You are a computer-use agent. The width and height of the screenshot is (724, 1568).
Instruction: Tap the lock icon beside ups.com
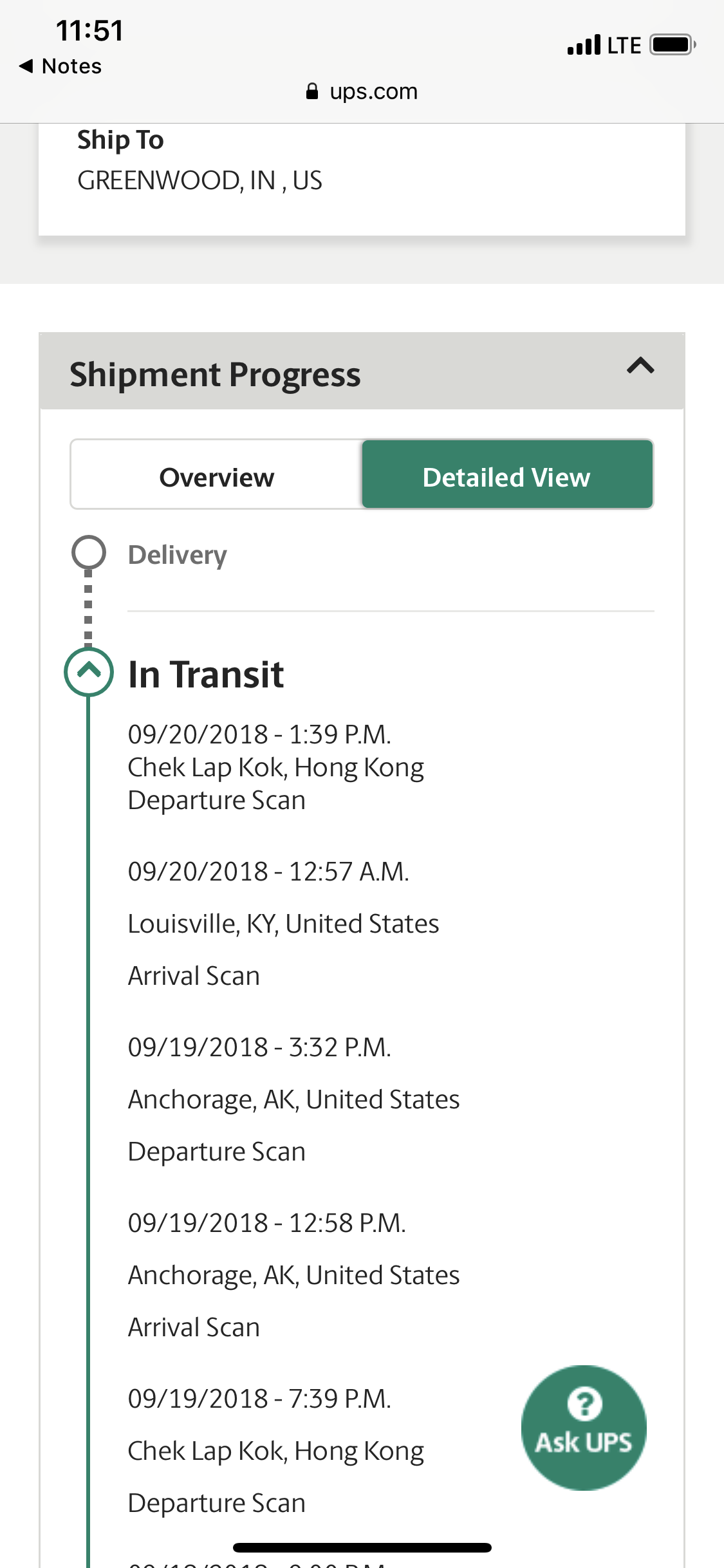pyautogui.click(x=312, y=91)
